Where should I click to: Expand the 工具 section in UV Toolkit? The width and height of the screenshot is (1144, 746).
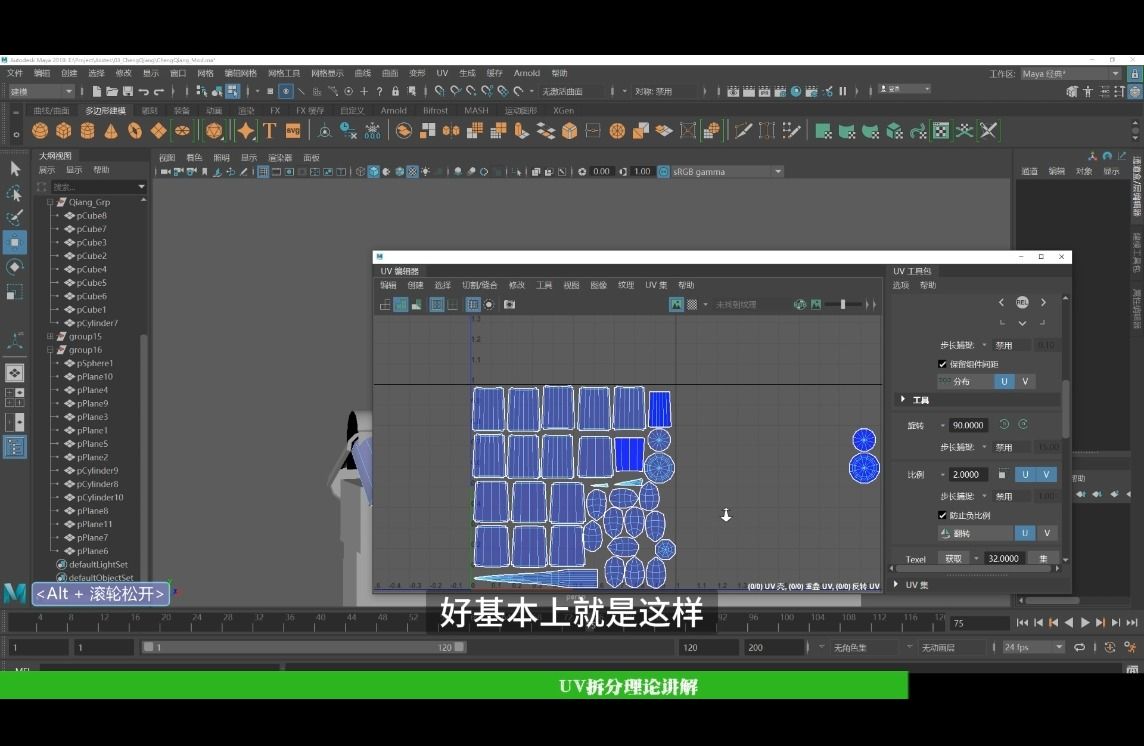[903, 399]
